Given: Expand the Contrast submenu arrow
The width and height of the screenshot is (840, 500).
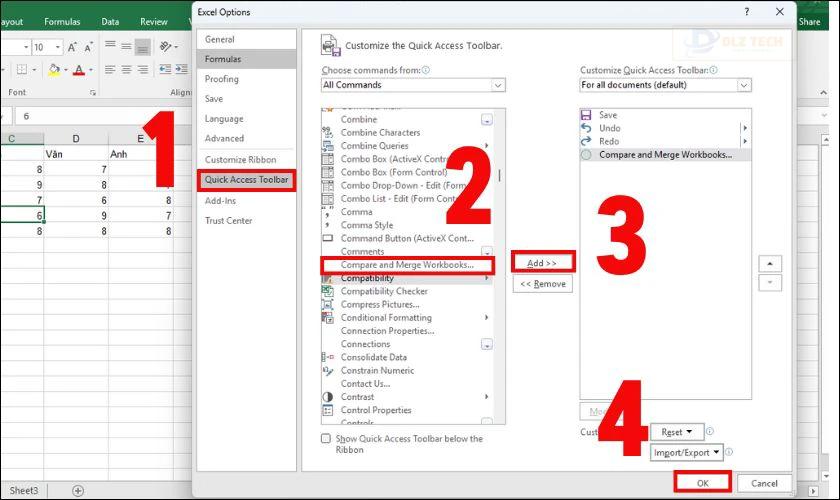Looking at the screenshot, I should (x=486, y=397).
